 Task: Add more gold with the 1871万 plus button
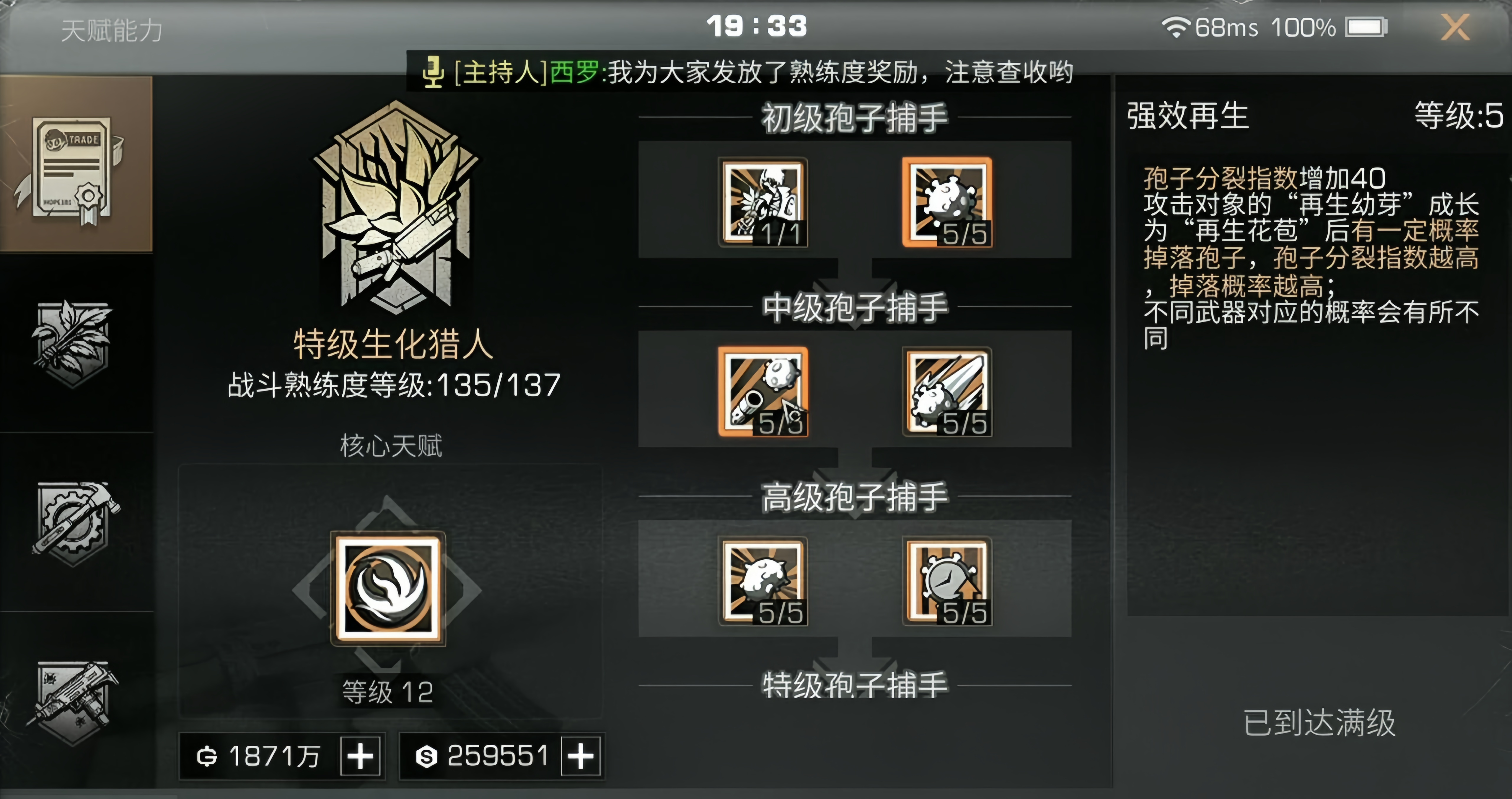click(x=360, y=756)
